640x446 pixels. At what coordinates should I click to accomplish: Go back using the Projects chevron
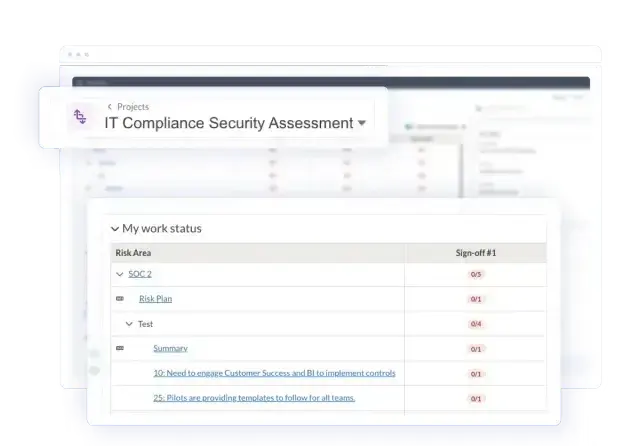pos(109,106)
